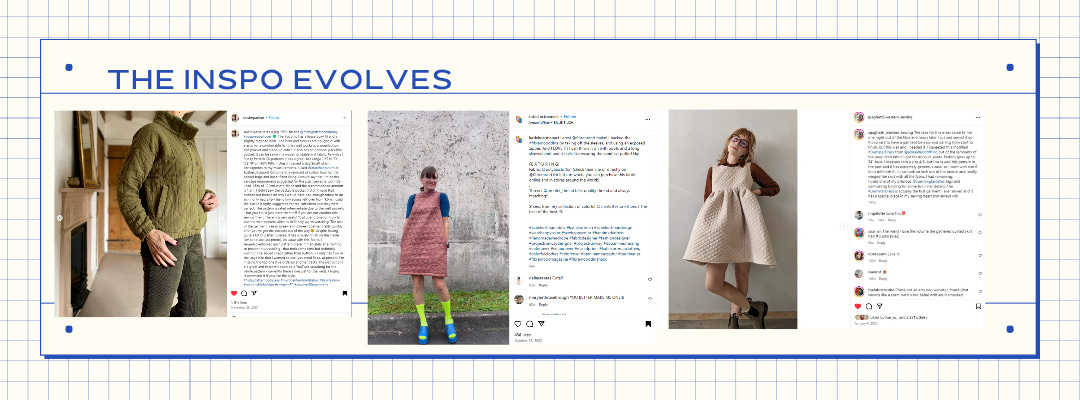Like the third comment on cream dress post
Screen dimensions: 1080x400
(x=980, y=255)
